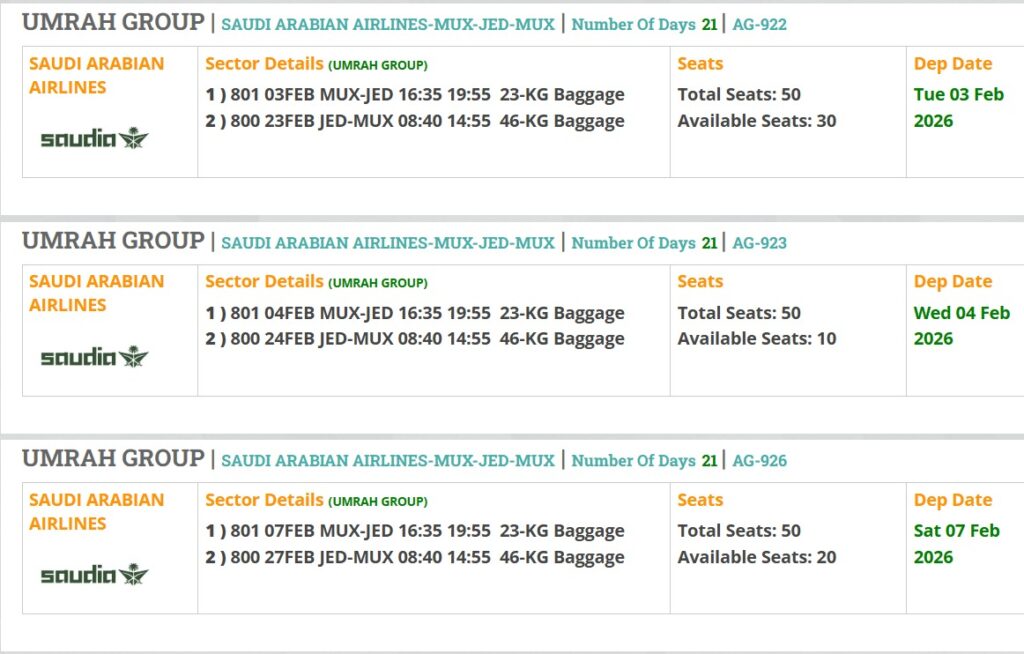Click the Saudia logo in the AG-926 card
1024x654 pixels.
(94, 574)
